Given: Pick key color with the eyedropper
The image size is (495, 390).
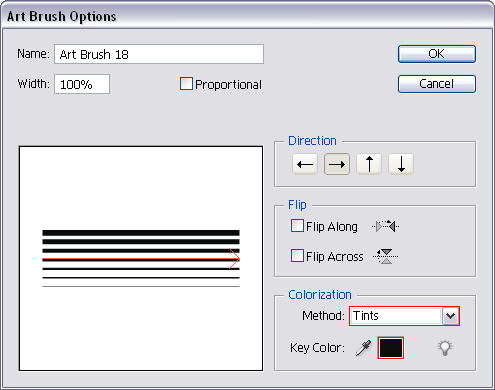Looking at the screenshot, I should [363, 348].
